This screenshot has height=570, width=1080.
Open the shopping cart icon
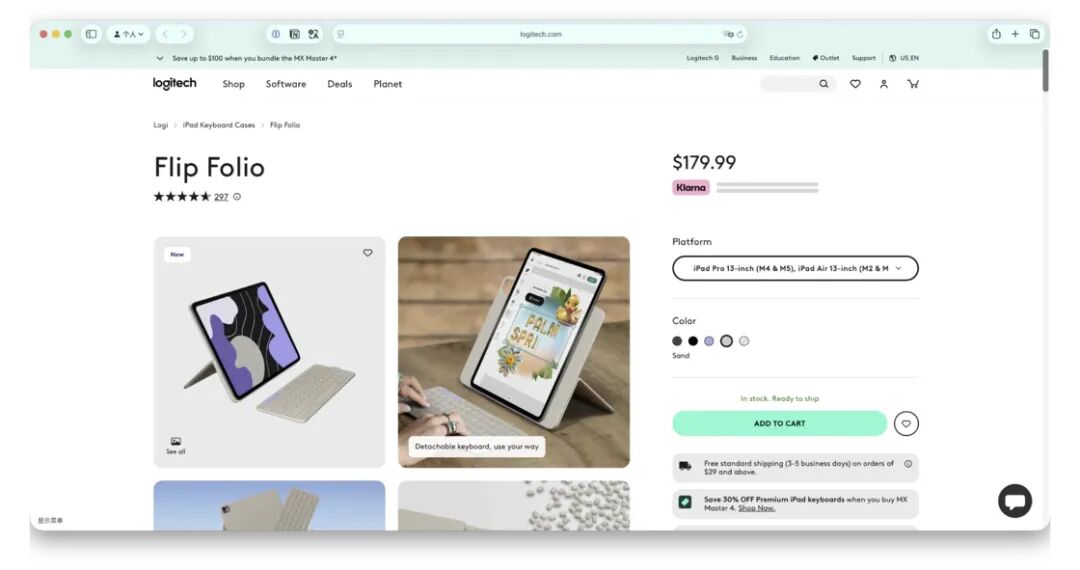click(913, 84)
